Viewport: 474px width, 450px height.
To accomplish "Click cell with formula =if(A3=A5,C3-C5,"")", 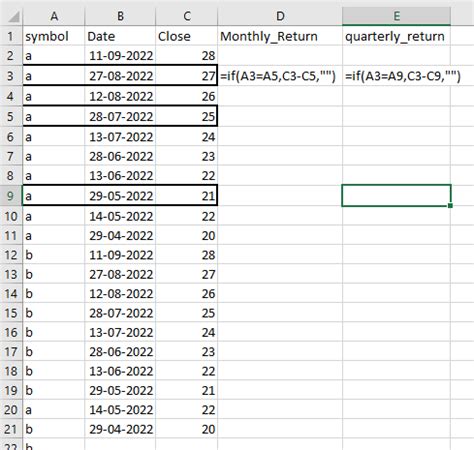I will click(x=280, y=76).
